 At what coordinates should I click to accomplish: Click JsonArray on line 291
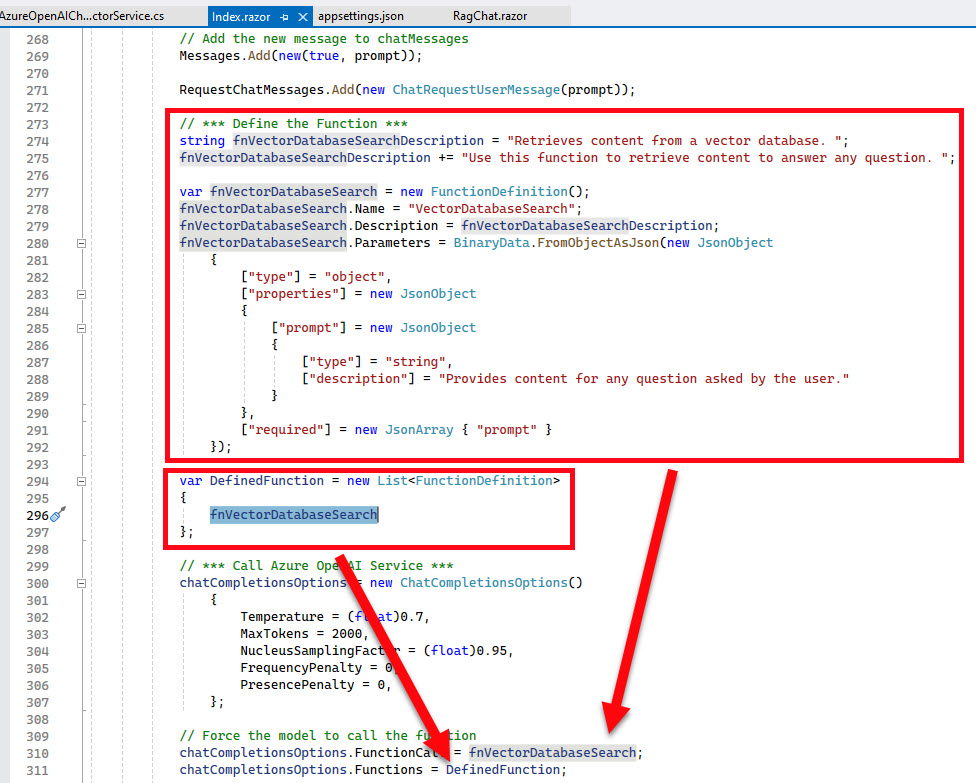(x=419, y=430)
